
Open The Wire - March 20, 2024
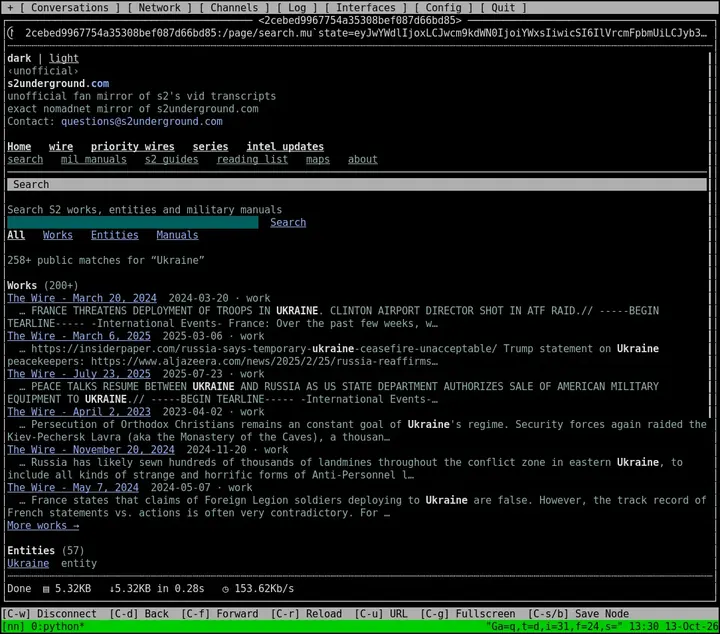[82, 298]
